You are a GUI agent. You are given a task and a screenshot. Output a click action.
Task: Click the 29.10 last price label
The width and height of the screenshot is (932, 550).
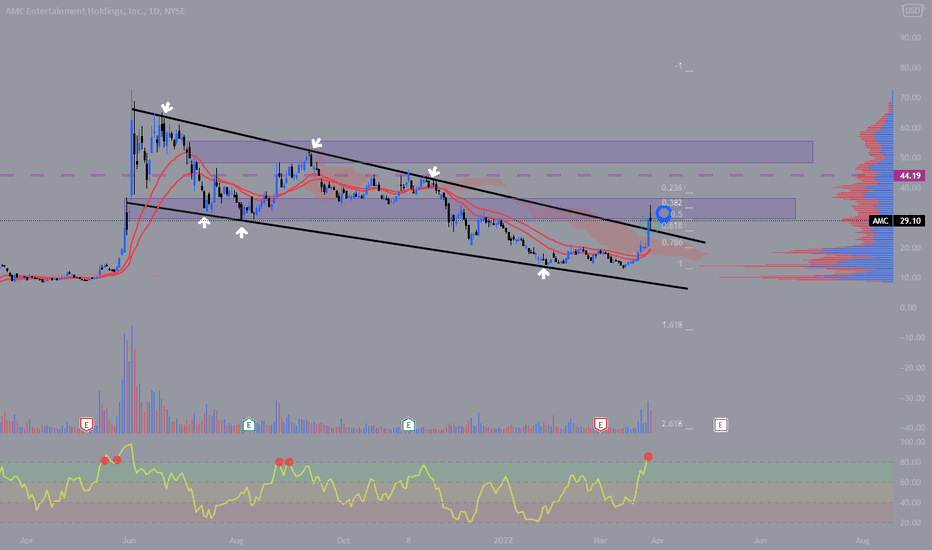coord(909,221)
